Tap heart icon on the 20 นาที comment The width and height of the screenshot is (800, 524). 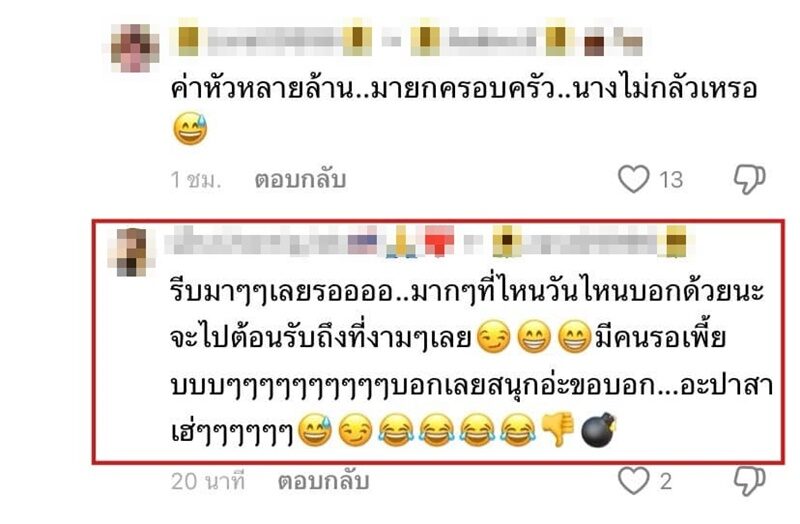click(x=633, y=481)
